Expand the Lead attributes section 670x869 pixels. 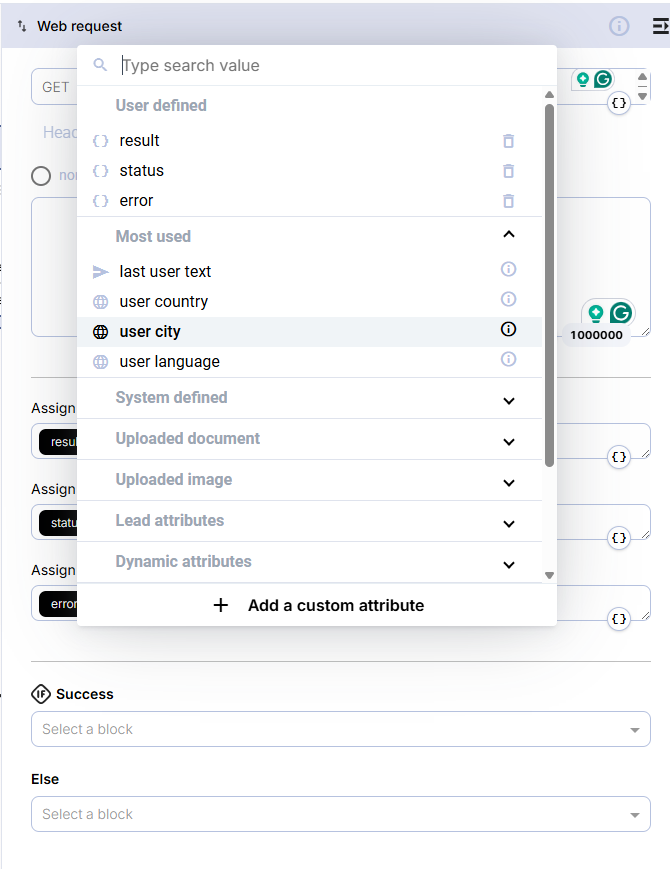(x=508, y=523)
